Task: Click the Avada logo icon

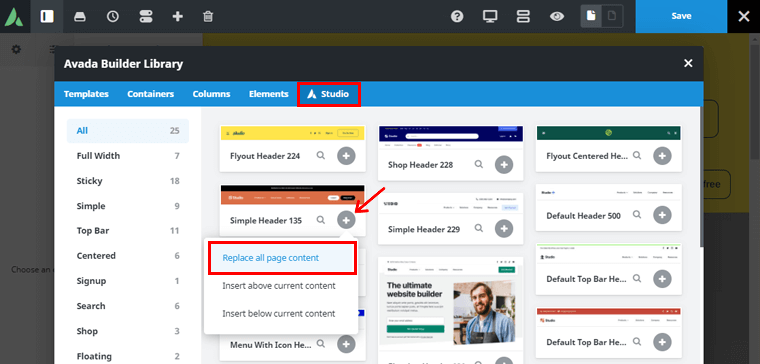Action: (x=14, y=16)
